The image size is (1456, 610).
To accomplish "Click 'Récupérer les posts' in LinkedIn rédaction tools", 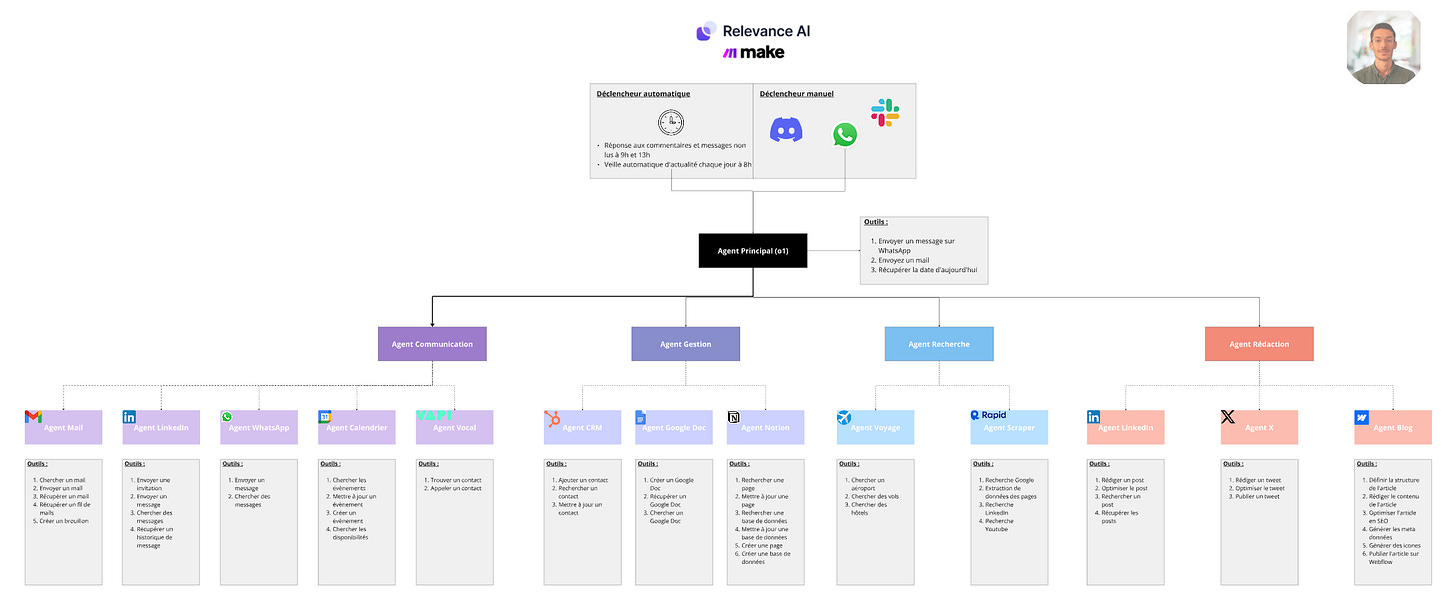I will point(1120,516).
